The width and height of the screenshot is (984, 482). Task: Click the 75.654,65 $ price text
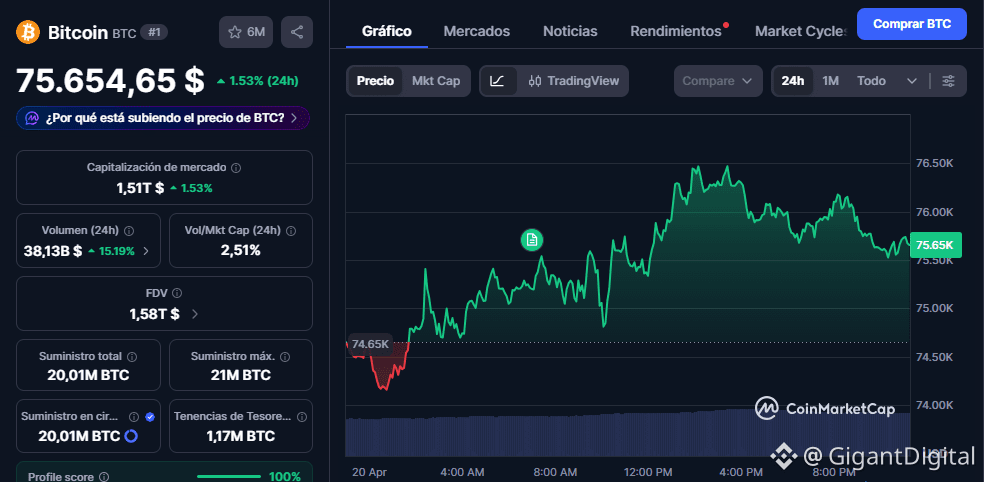tap(110, 80)
